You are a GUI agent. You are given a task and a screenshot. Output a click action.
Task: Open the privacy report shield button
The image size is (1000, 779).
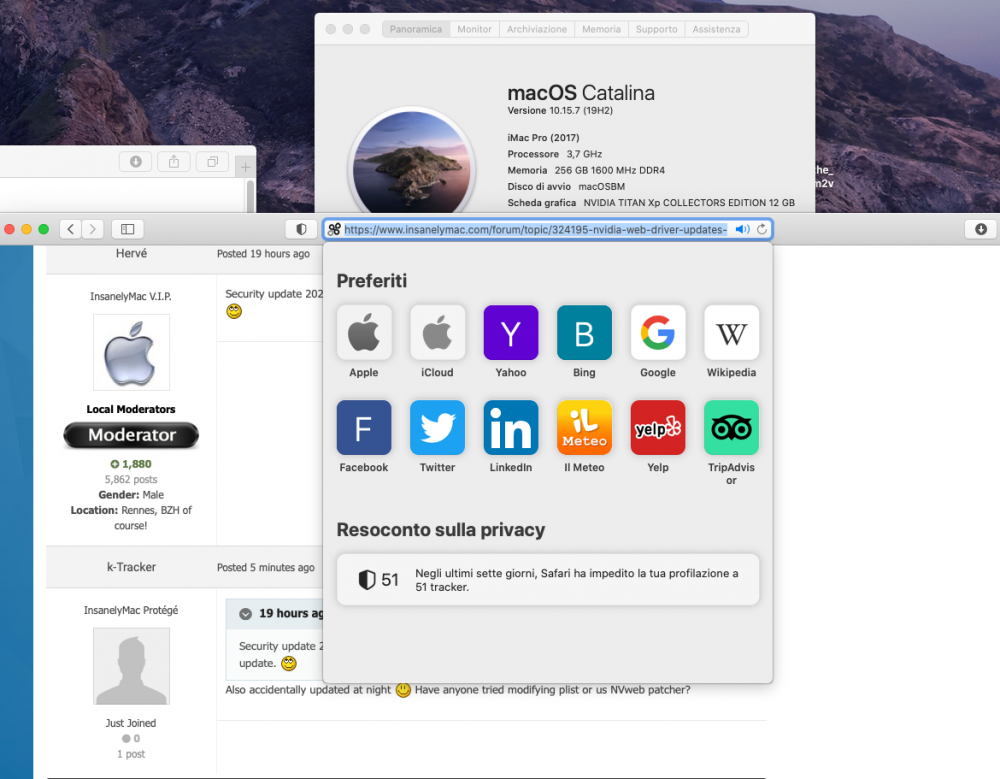coord(302,229)
